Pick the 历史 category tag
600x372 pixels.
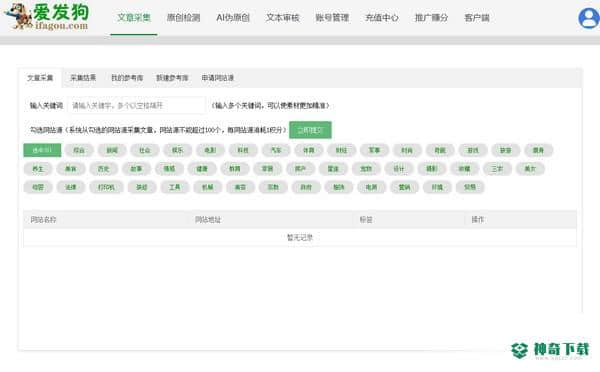[104, 169]
